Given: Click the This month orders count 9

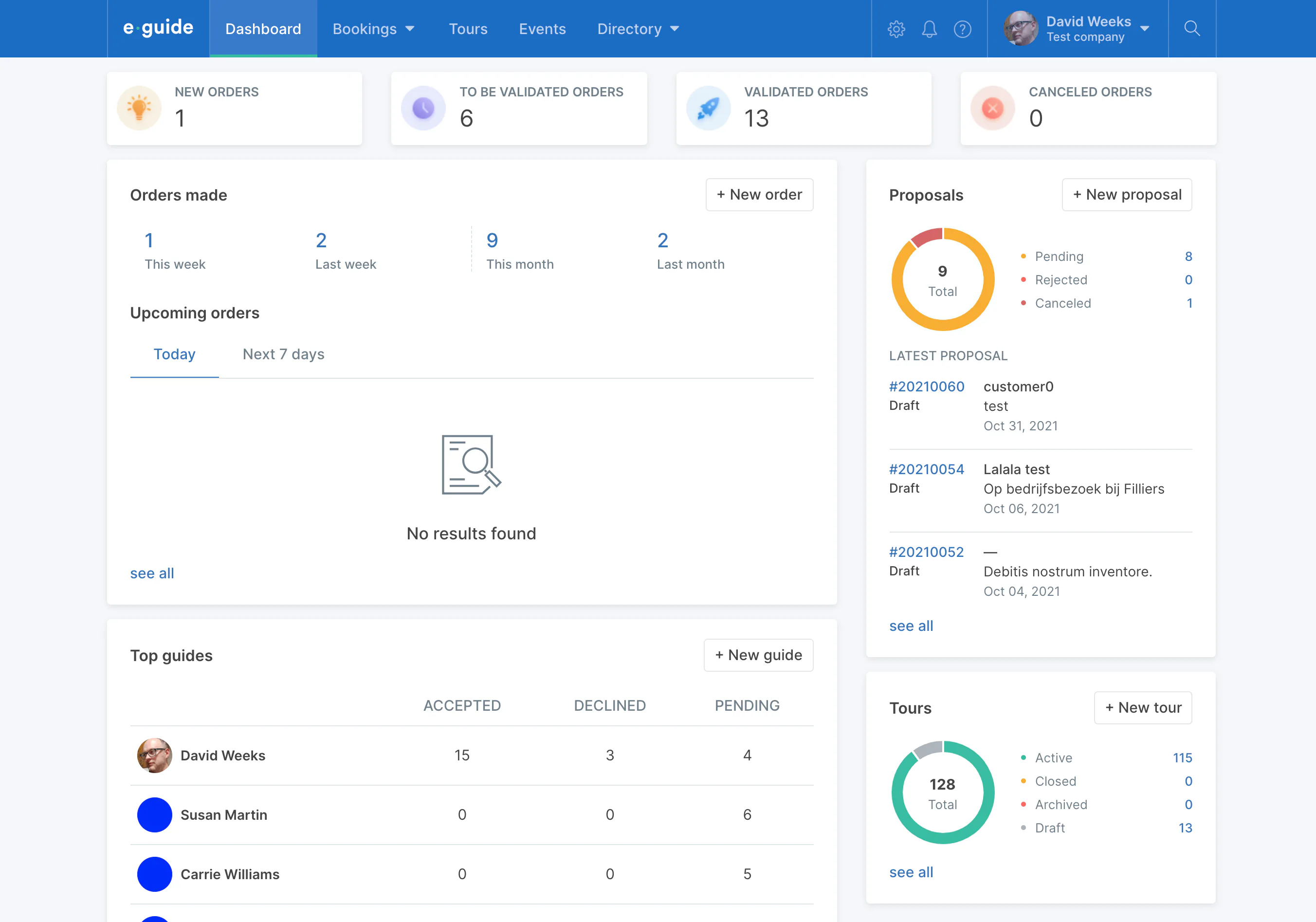Looking at the screenshot, I should (493, 240).
